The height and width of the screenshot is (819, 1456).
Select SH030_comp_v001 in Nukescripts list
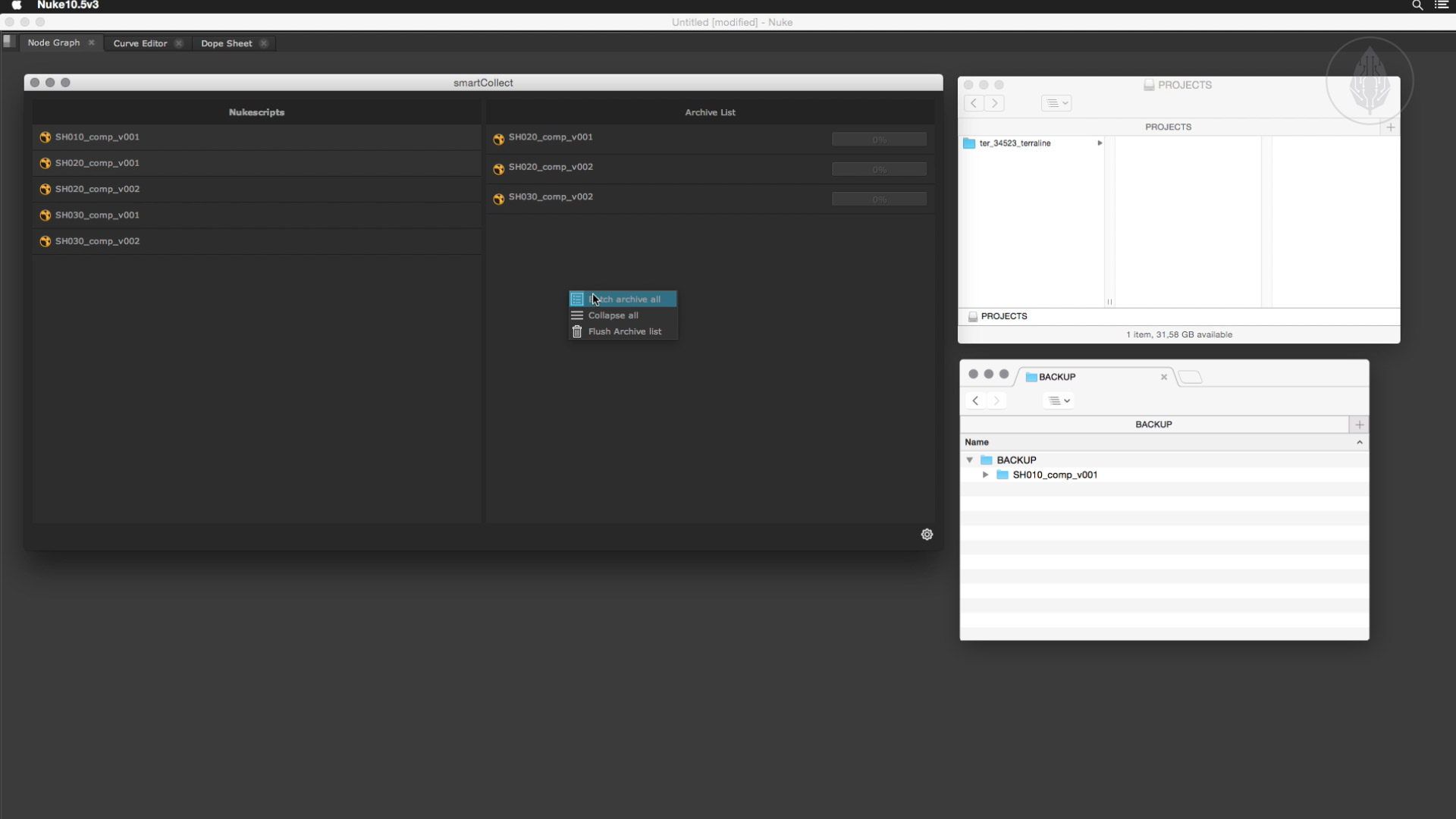click(257, 215)
